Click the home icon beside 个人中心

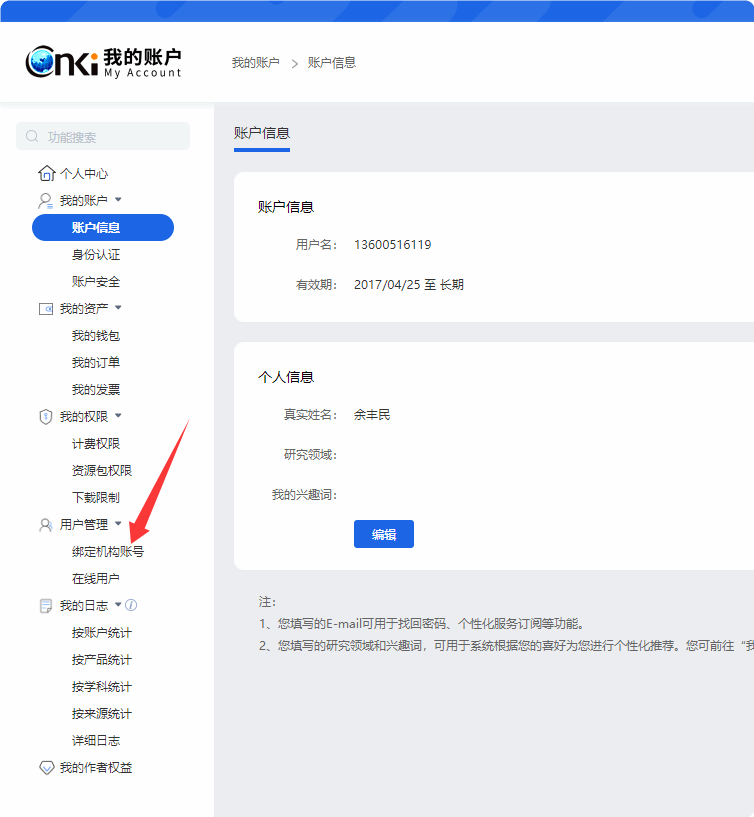click(46, 173)
